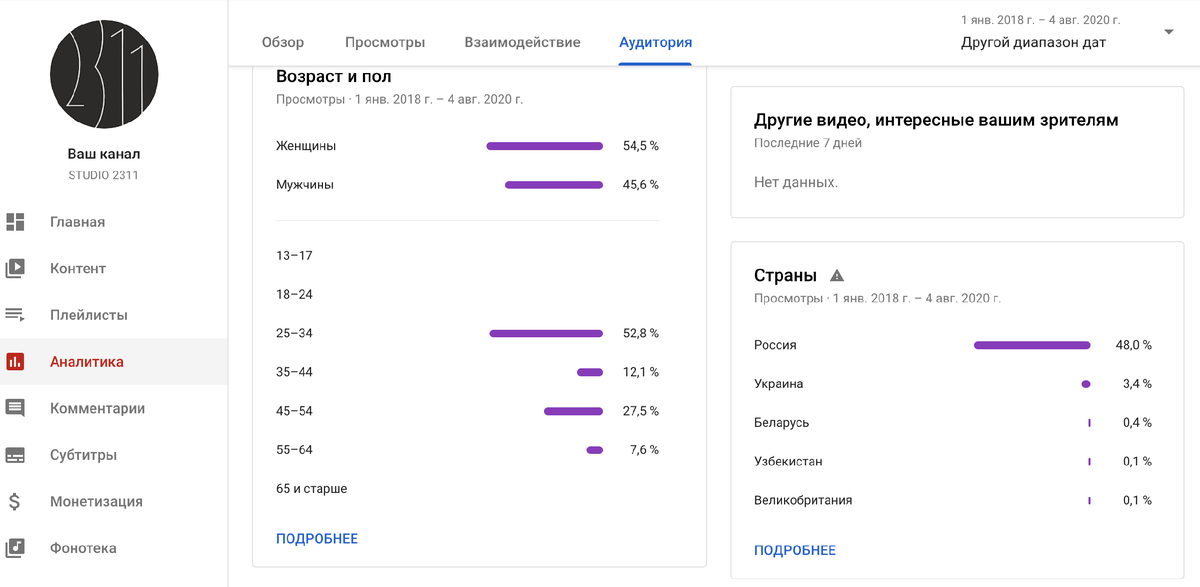Click the Возраст и пол heading
This screenshot has width=1200, height=587.
tap(334, 77)
